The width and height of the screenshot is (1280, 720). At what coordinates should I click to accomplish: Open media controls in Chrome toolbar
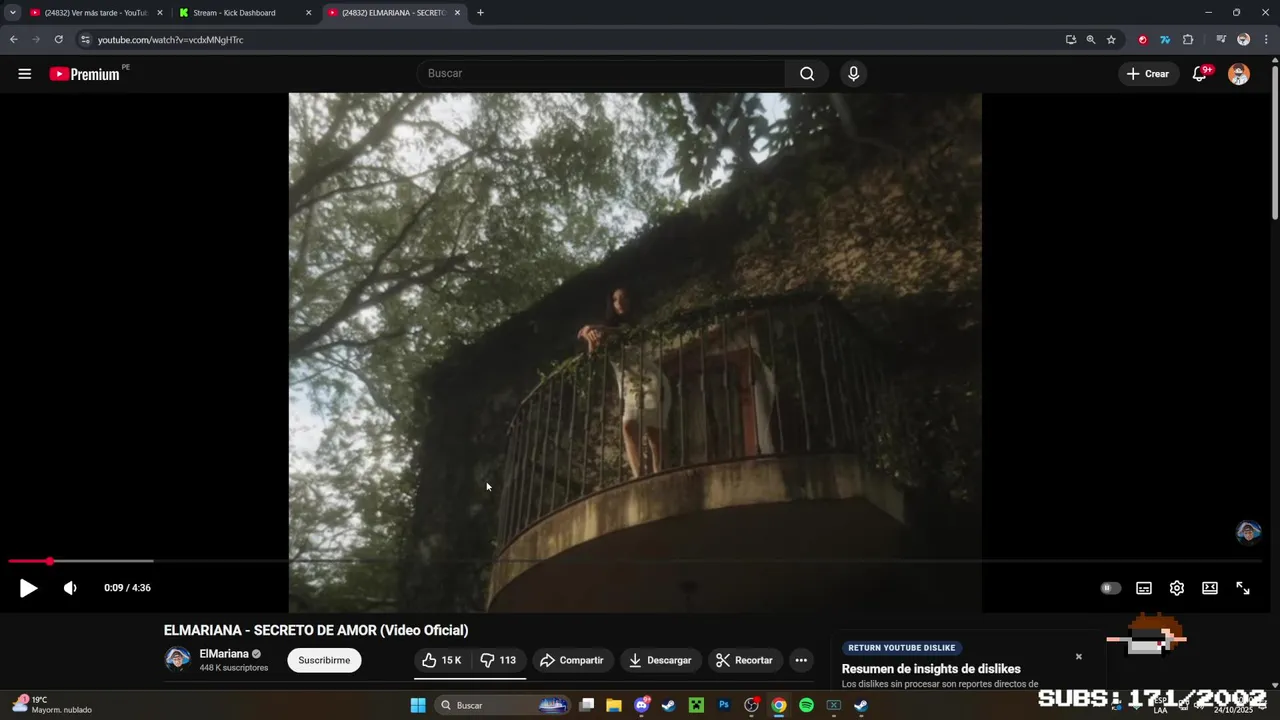(1221, 40)
